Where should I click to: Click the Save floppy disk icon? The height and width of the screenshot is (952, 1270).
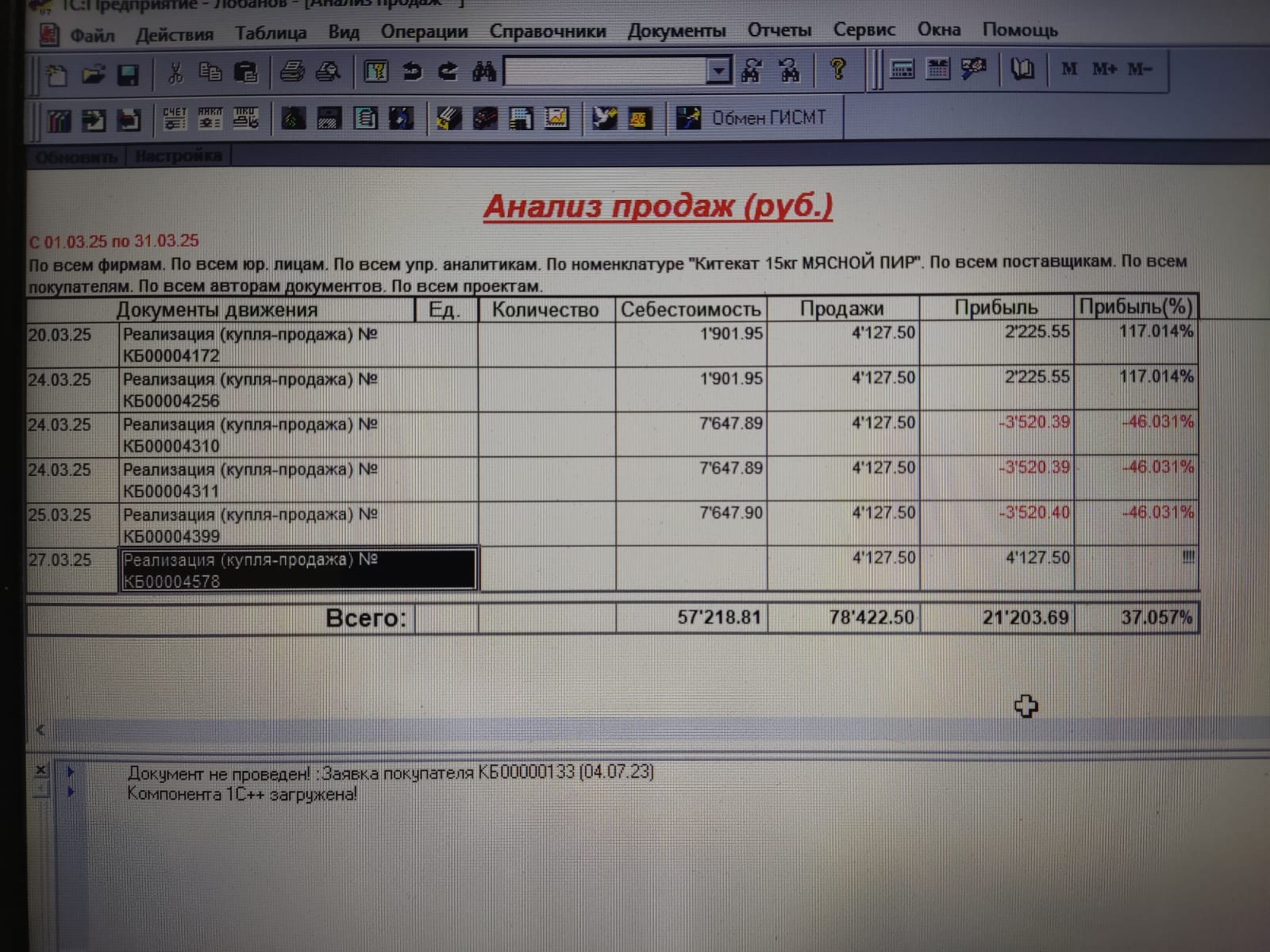(x=128, y=75)
